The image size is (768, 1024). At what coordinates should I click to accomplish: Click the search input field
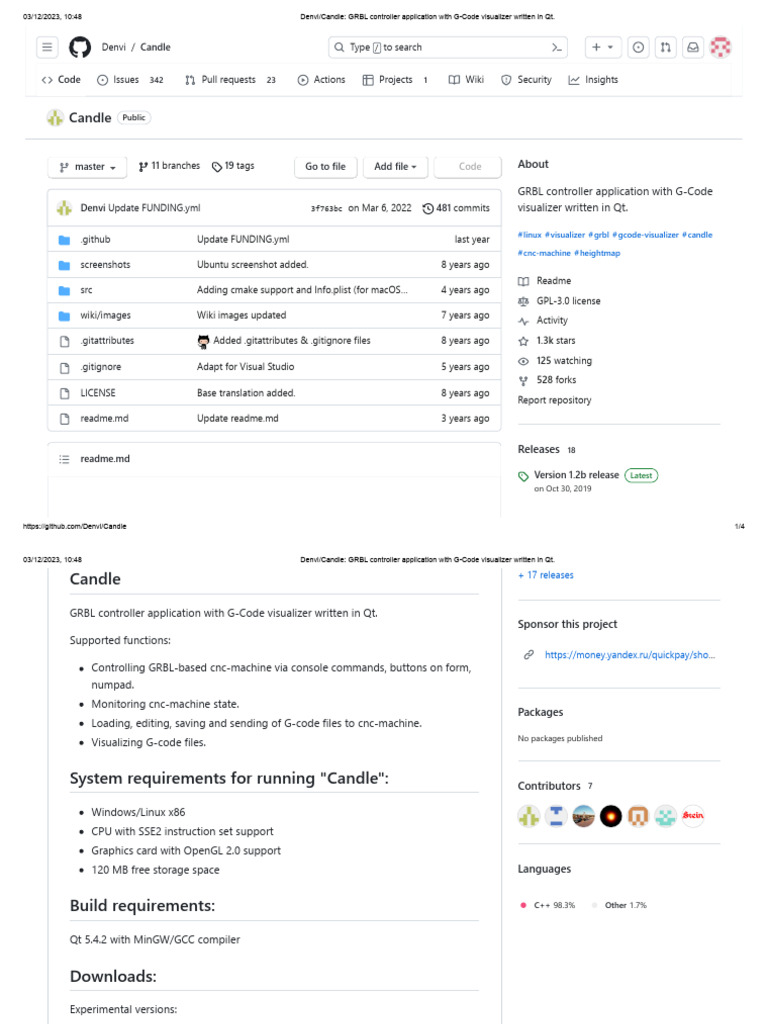pos(440,47)
